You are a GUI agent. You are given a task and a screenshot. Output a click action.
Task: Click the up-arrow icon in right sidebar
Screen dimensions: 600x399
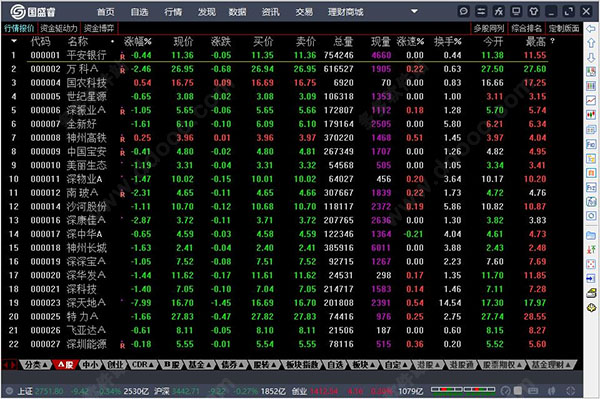tap(591, 43)
